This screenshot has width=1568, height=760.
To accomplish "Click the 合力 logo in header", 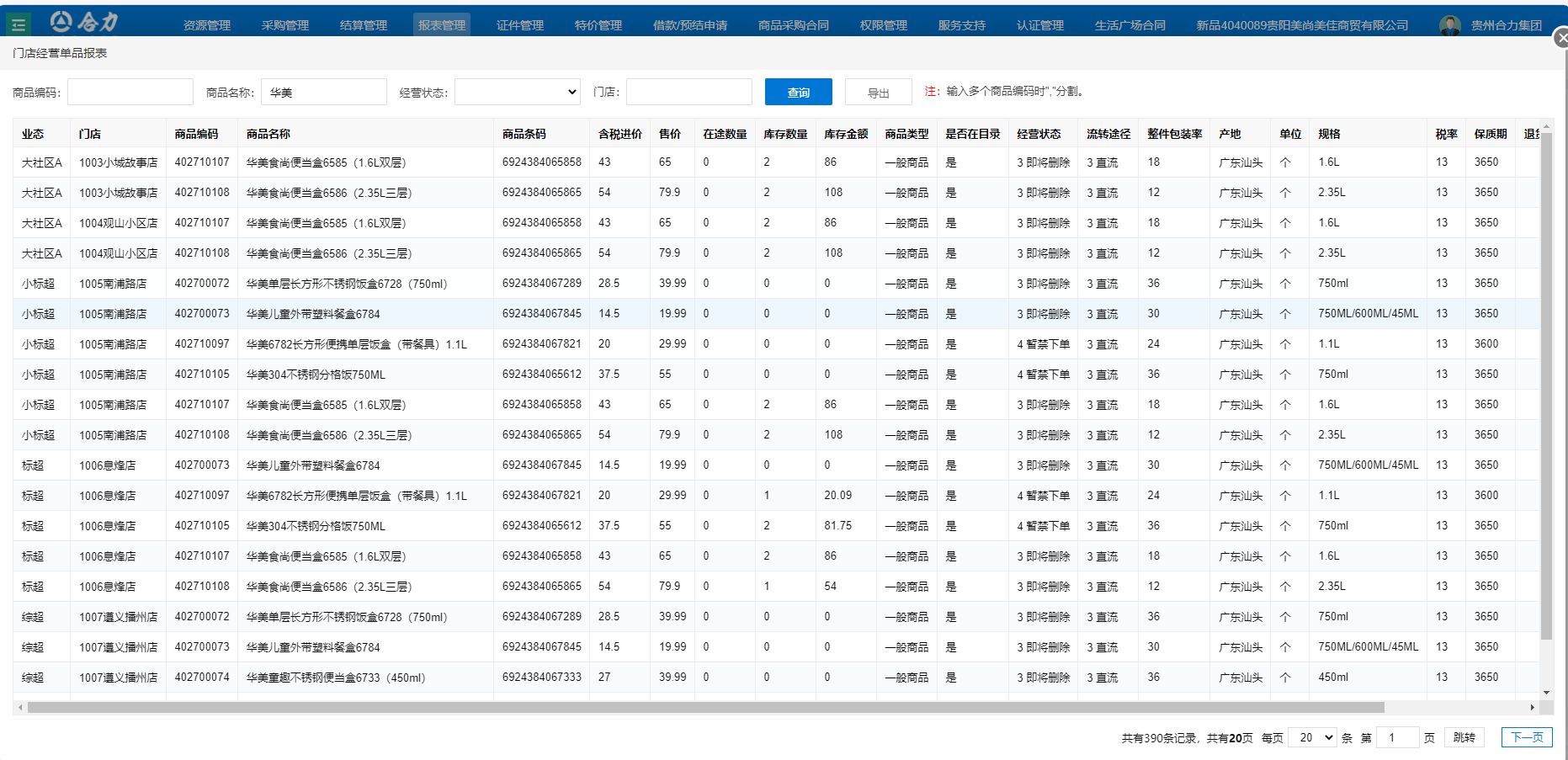I will click(x=84, y=22).
